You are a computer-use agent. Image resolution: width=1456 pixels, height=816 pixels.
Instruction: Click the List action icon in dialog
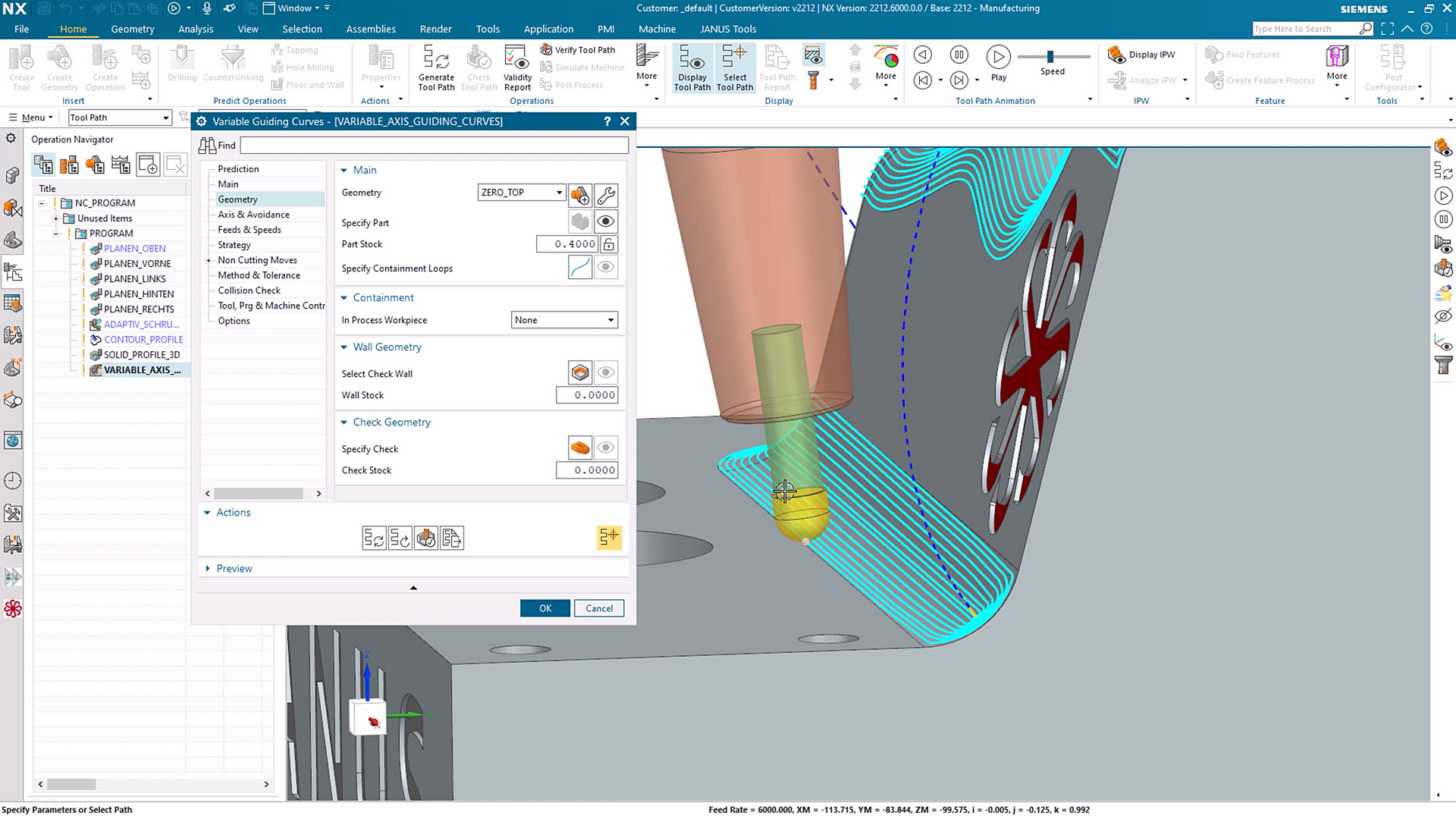pos(452,538)
